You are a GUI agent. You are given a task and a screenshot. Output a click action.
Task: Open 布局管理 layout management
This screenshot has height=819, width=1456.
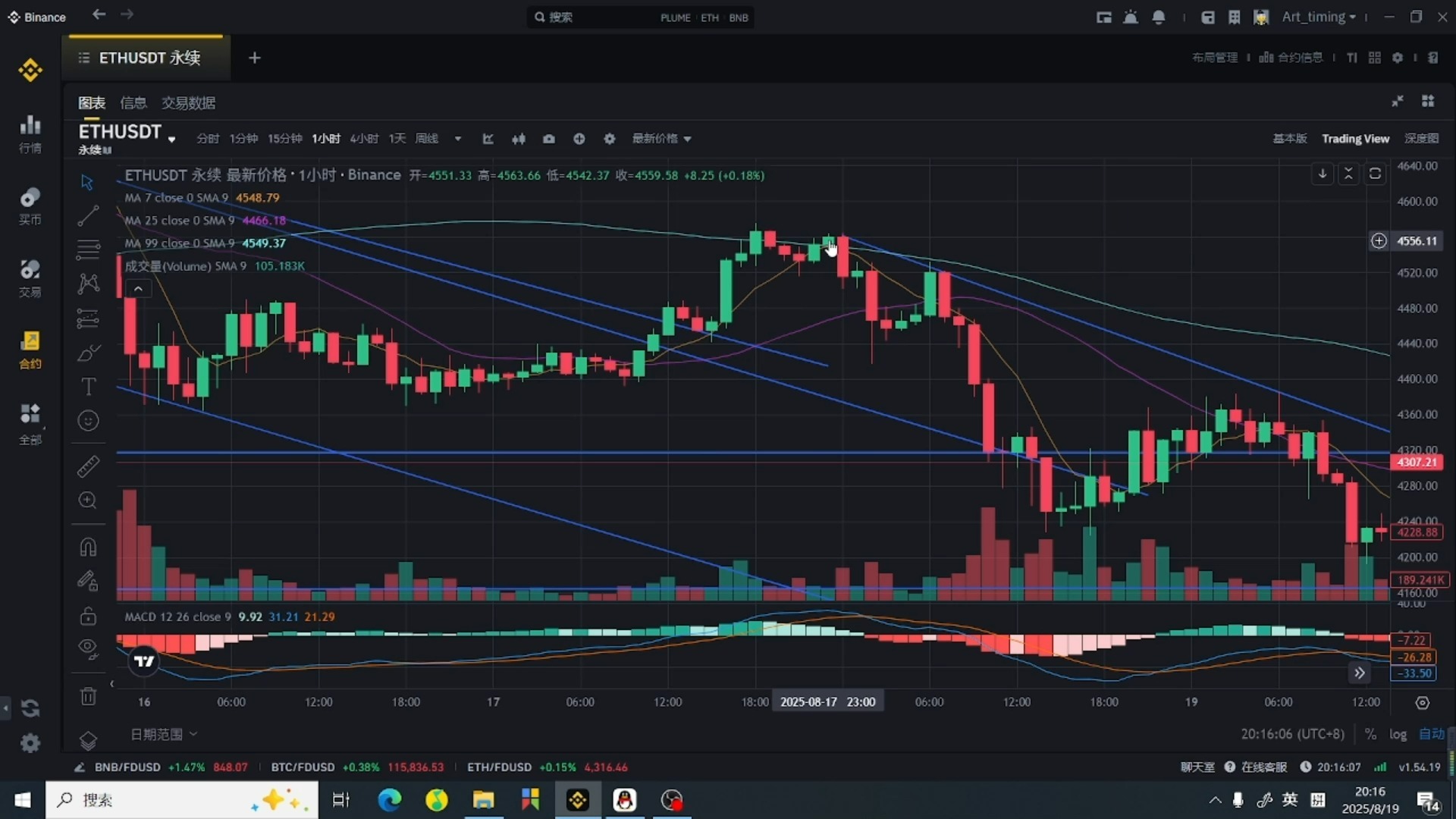pos(1215,58)
